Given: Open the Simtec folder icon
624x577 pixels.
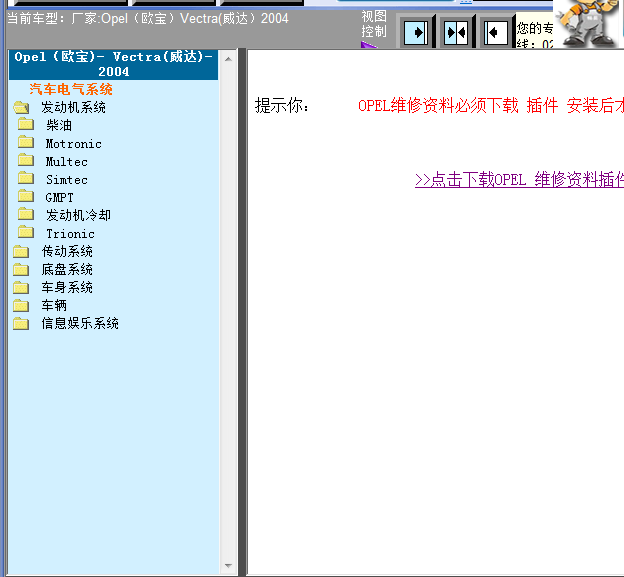Looking at the screenshot, I should (26, 178).
